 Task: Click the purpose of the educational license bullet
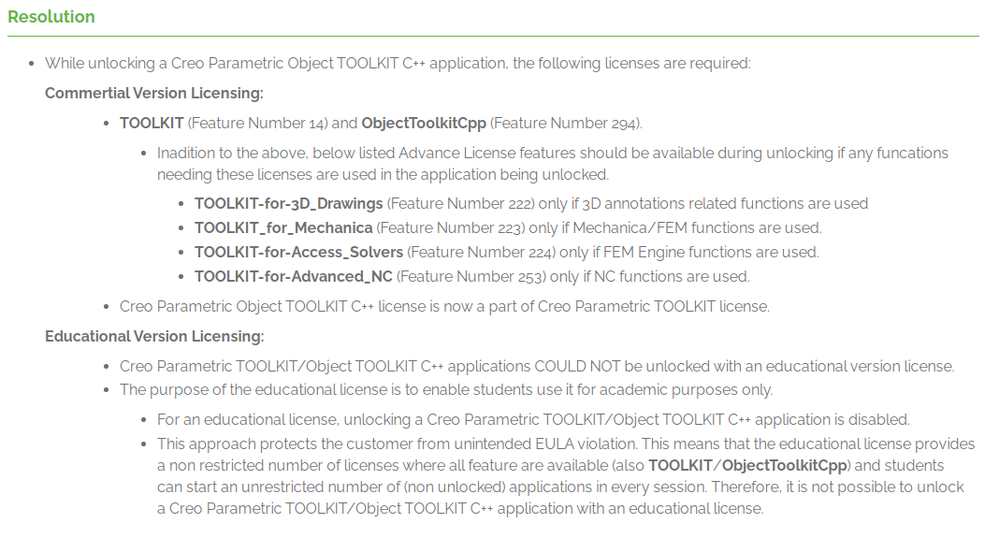point(446,390)
